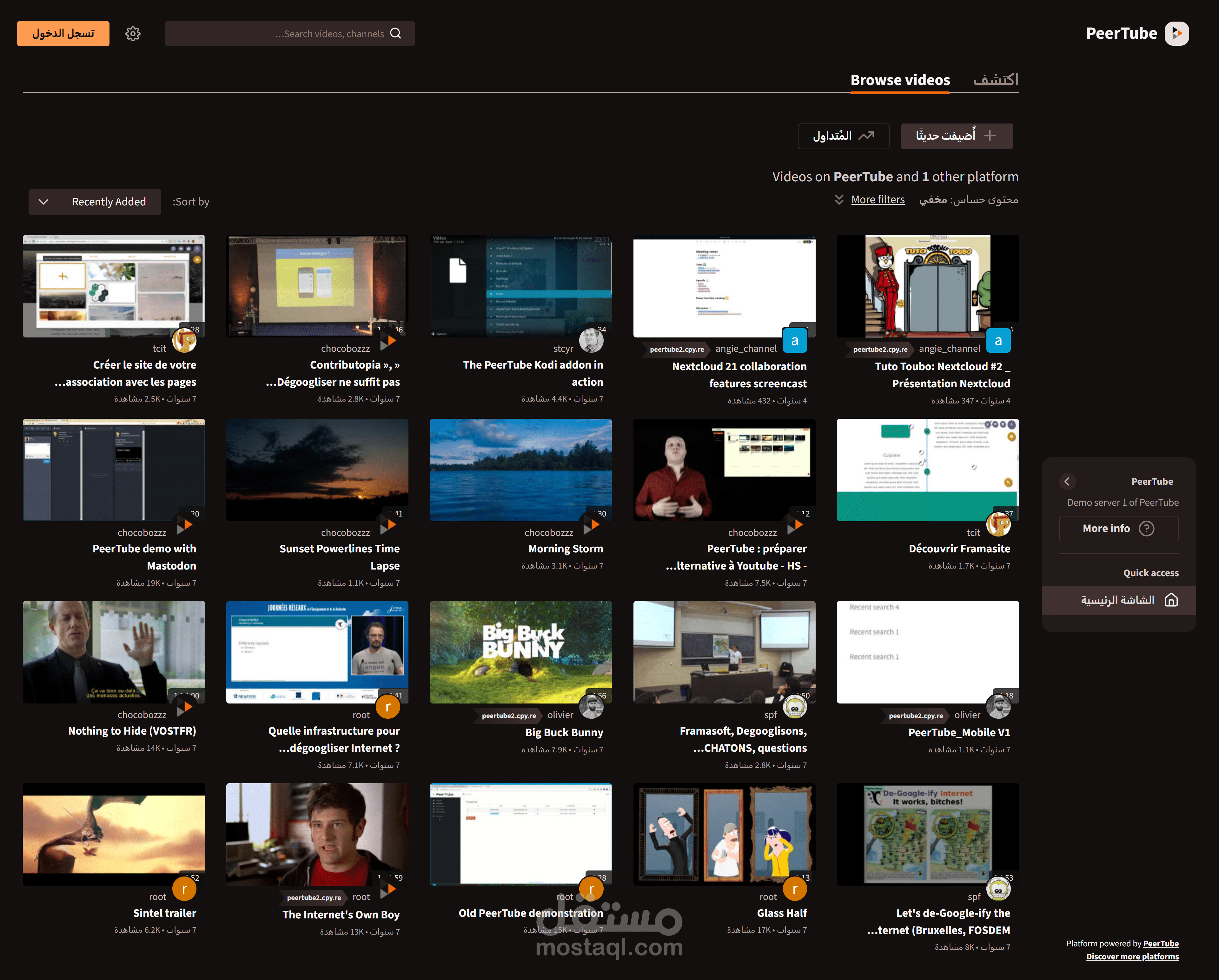Switch to the اكتشف discover tab
This screenshot has height=980, width=1219.
point(995,80)
